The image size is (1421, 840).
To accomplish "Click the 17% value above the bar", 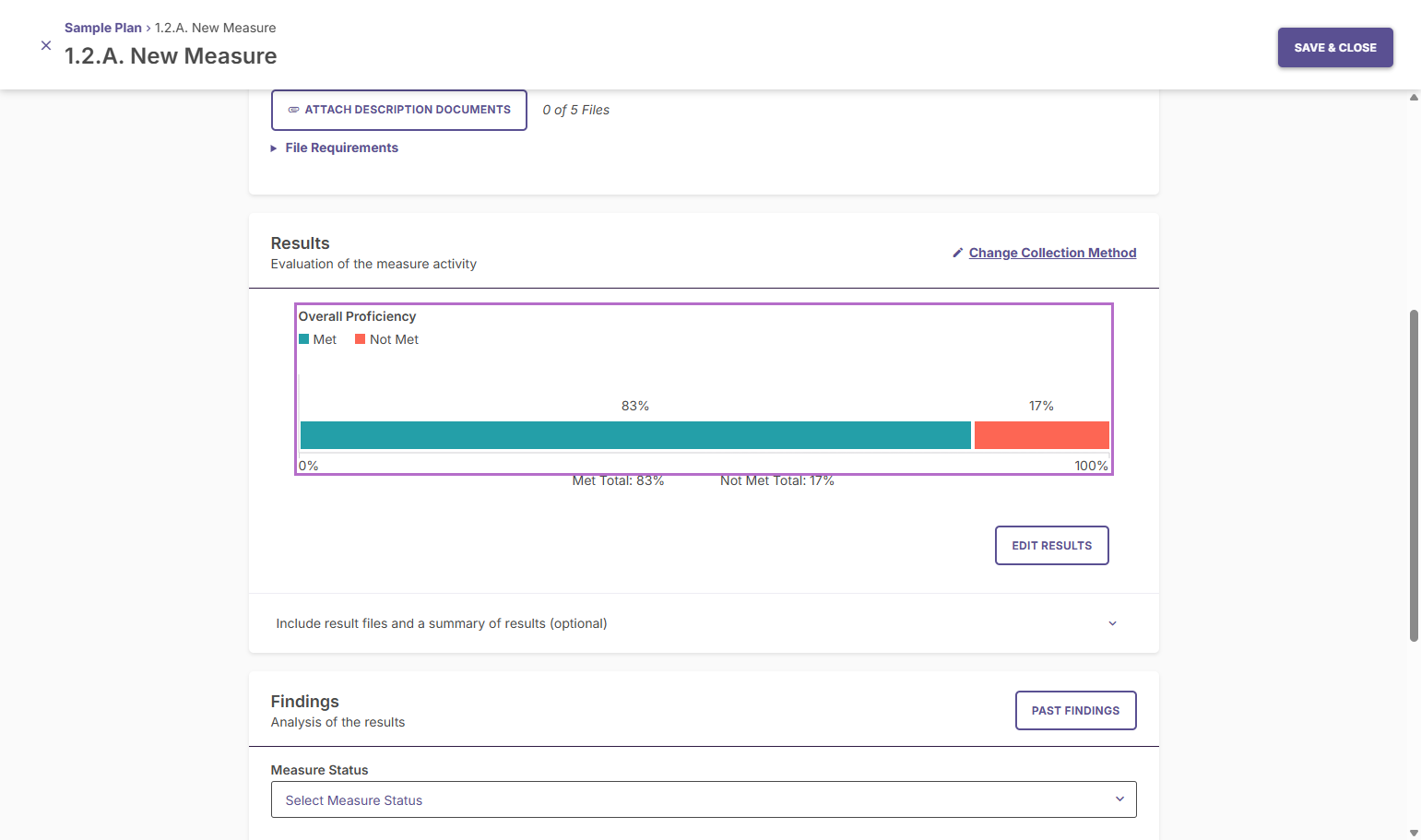I will [x=1041, y=406].
